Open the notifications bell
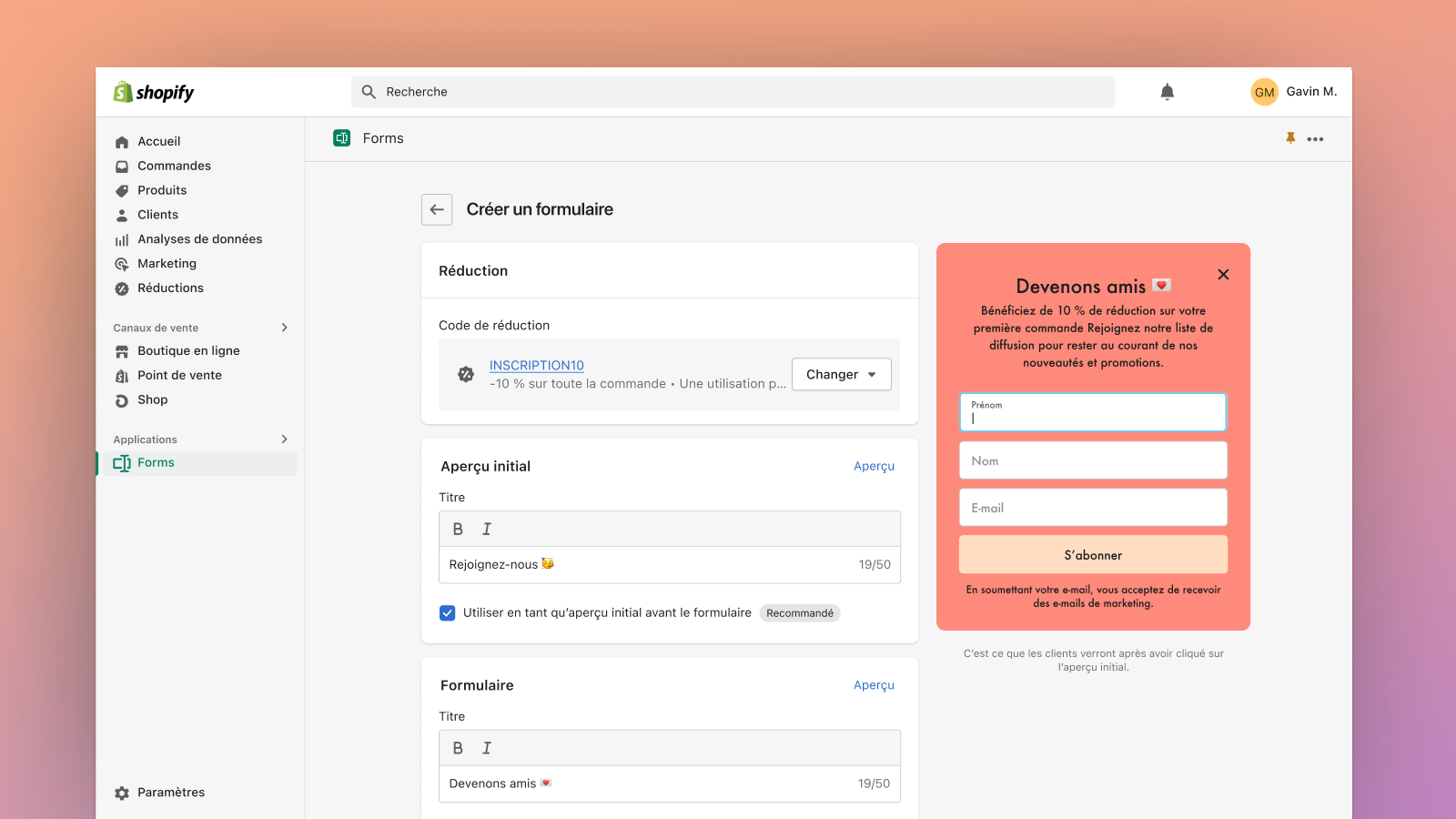 pos(1168,92)
